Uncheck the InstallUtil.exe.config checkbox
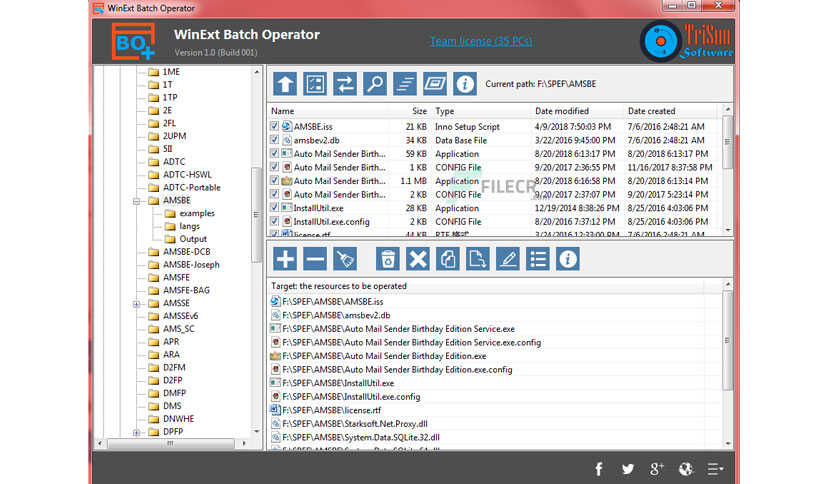The height and width of the screenshot is (484, 836). pyautogui.click(x=274, y=221)
